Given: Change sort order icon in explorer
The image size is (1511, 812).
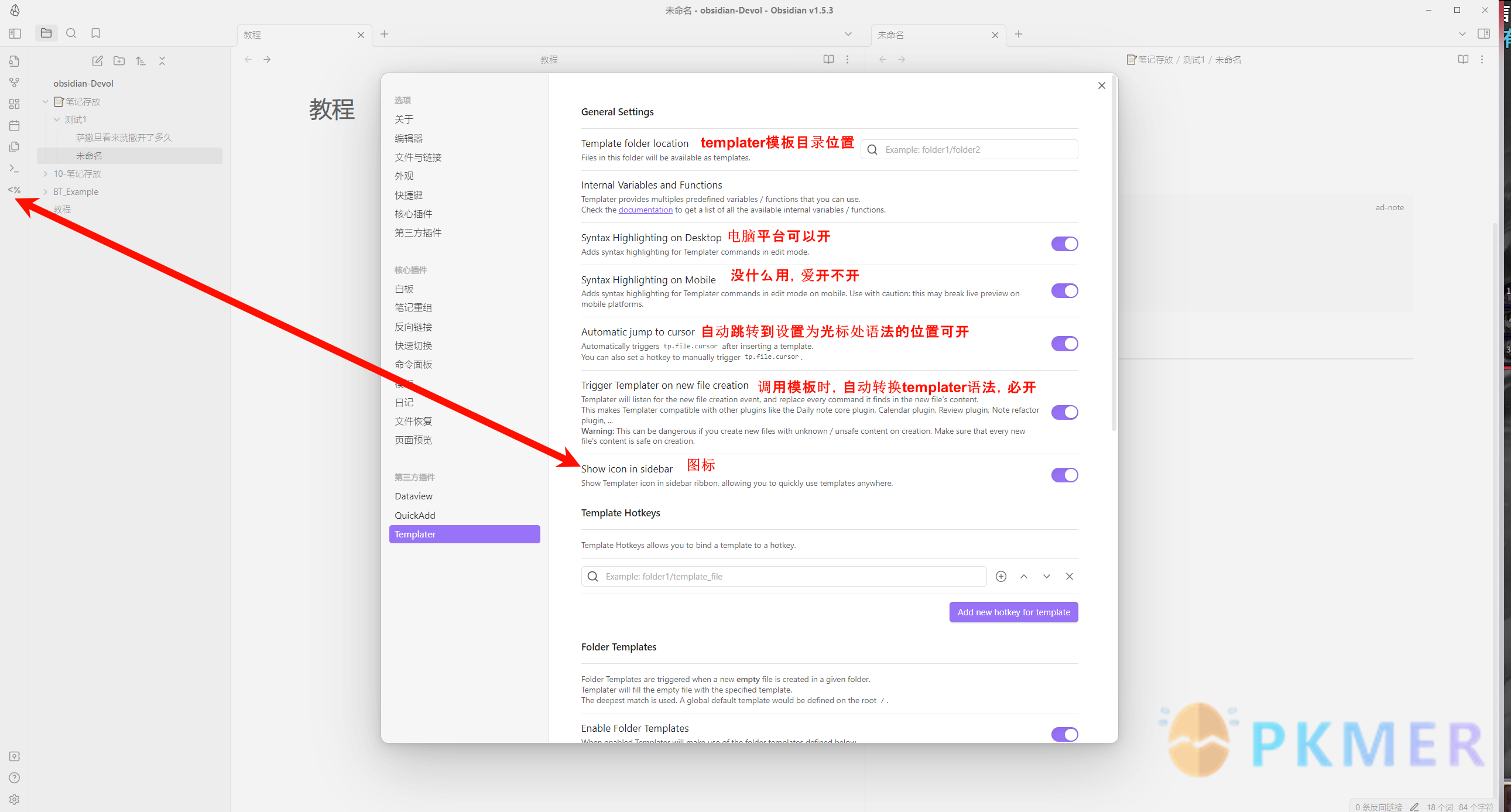Looking at the screenshot, I should [x=140, y=61].
